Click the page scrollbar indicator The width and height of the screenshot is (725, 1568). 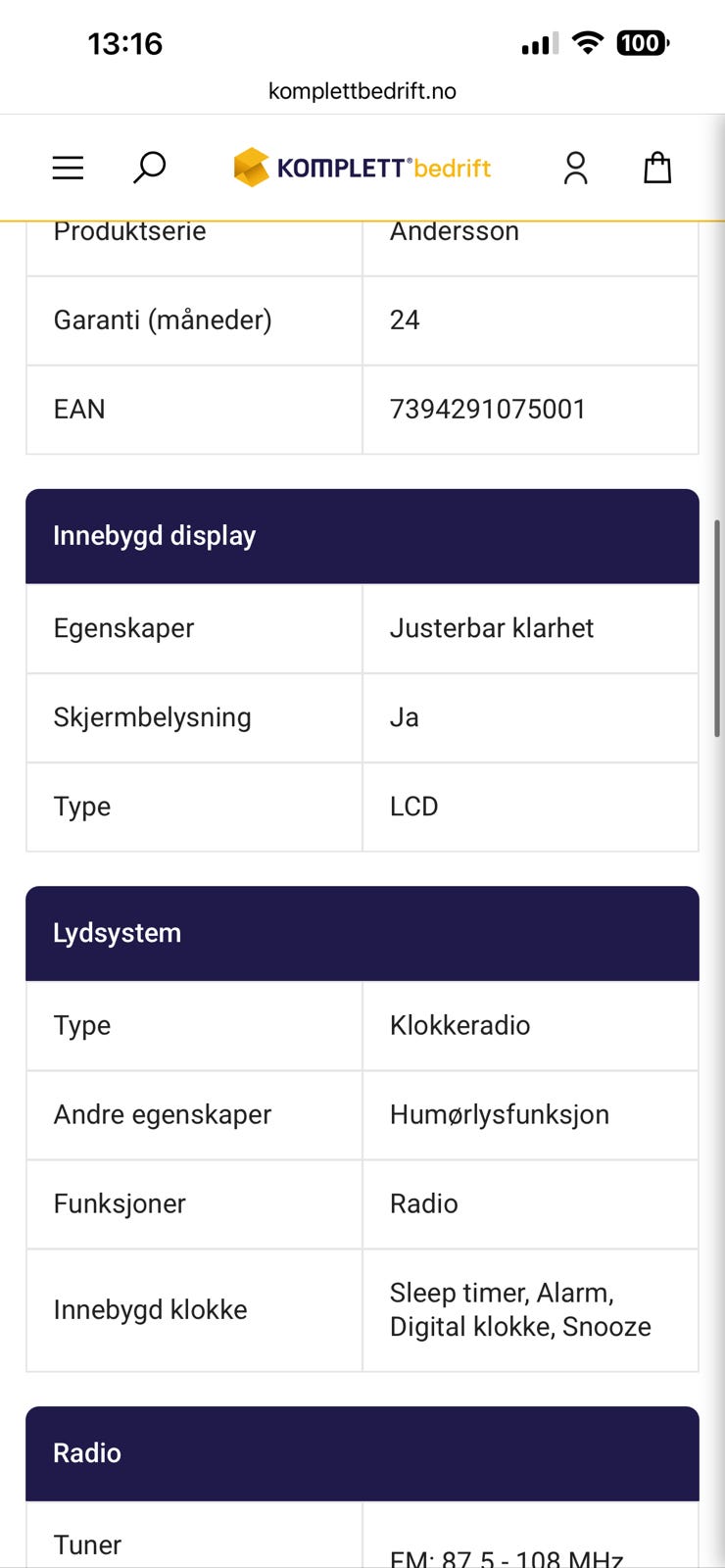717,627
